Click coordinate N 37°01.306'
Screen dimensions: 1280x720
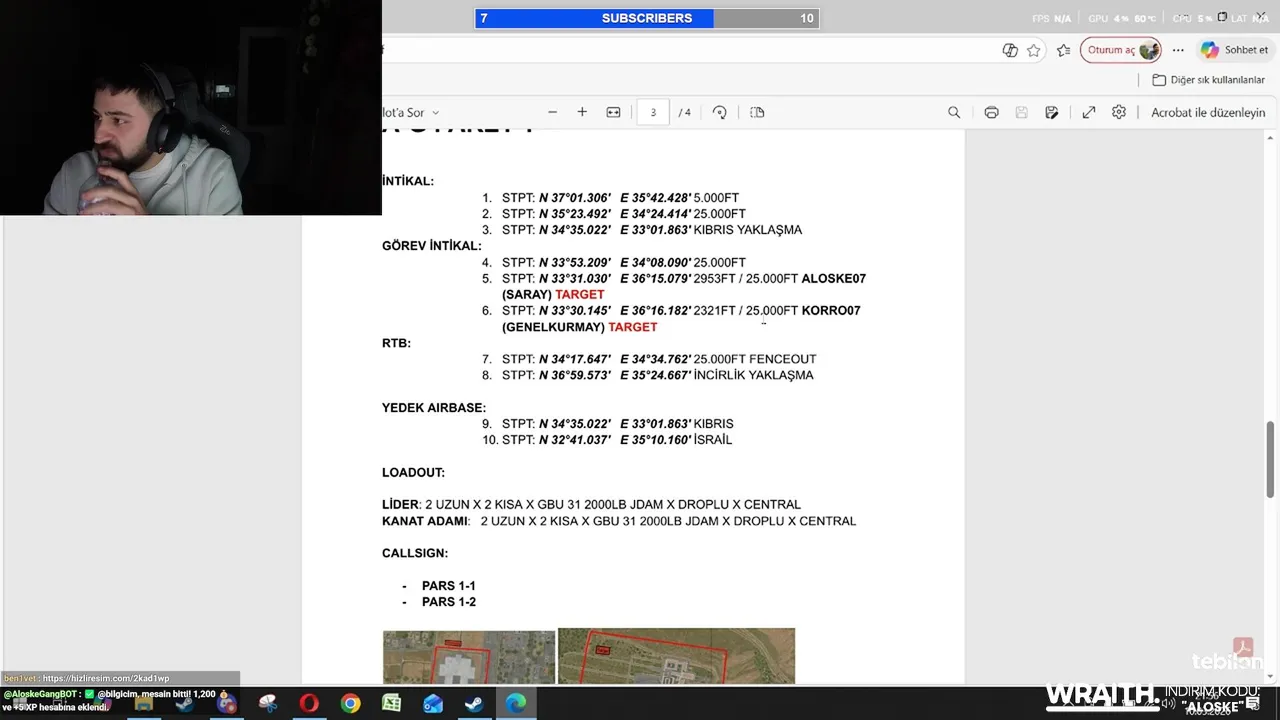pyautogui.click(x=575, y=198)
